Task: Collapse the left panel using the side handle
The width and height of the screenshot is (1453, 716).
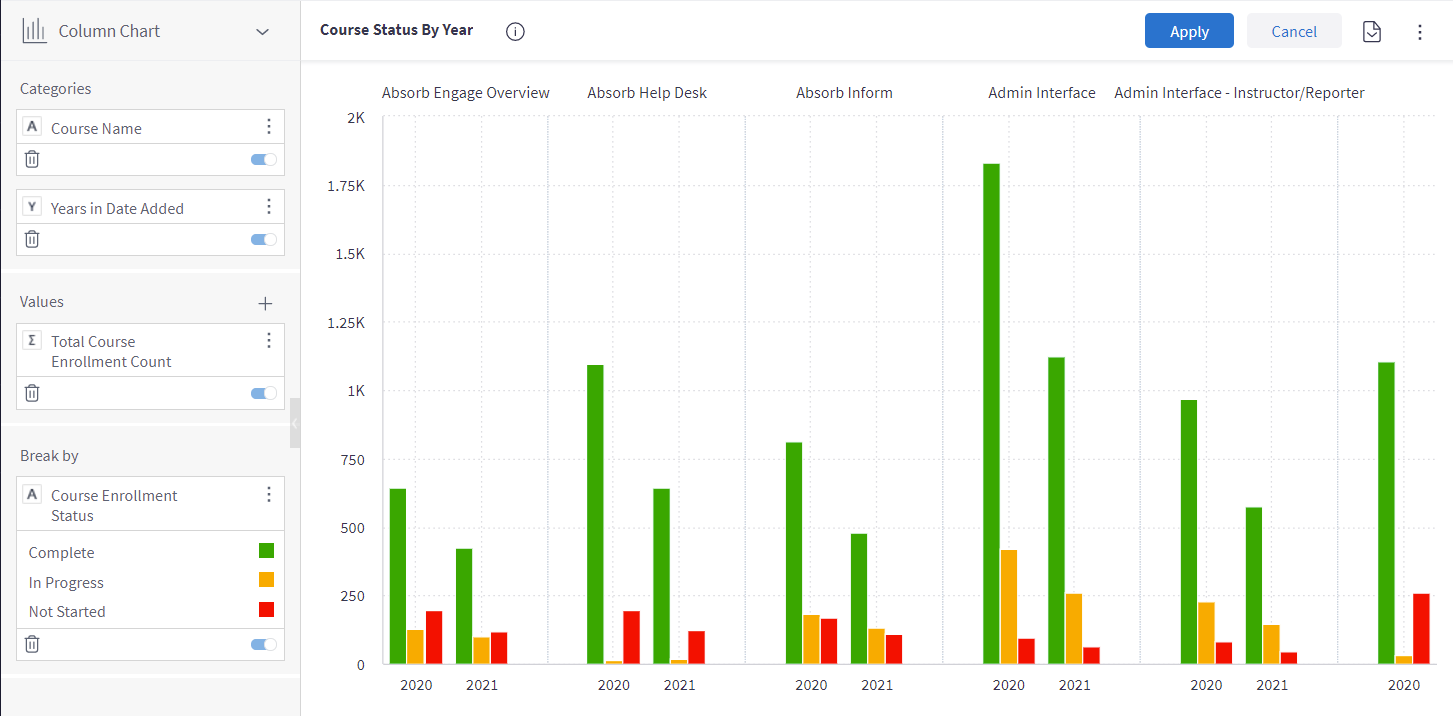Action: pyautogui.click(x=295, y=423)
